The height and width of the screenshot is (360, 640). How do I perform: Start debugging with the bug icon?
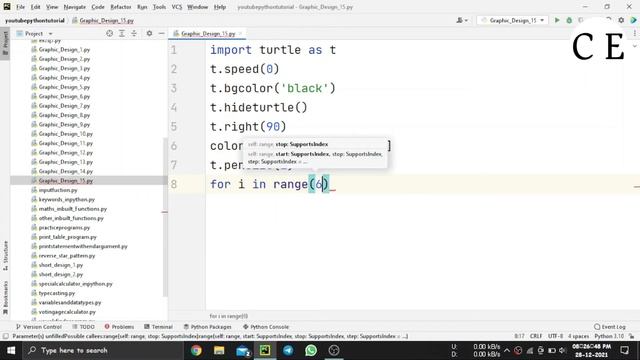tap(569, 20)
